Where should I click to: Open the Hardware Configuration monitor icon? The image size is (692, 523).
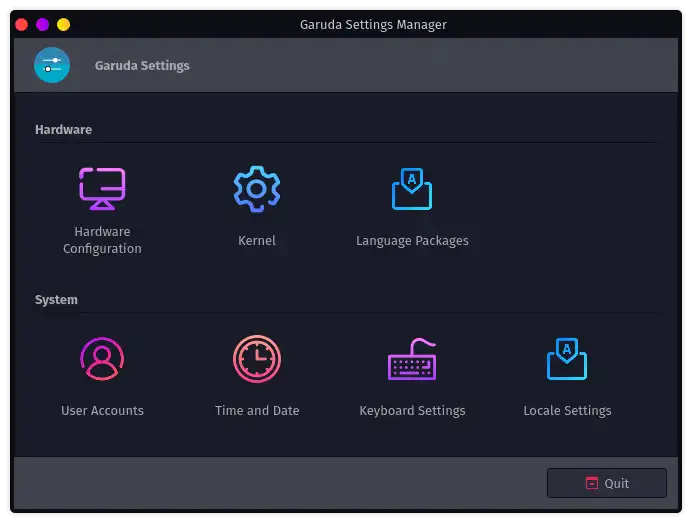point(102,189)
